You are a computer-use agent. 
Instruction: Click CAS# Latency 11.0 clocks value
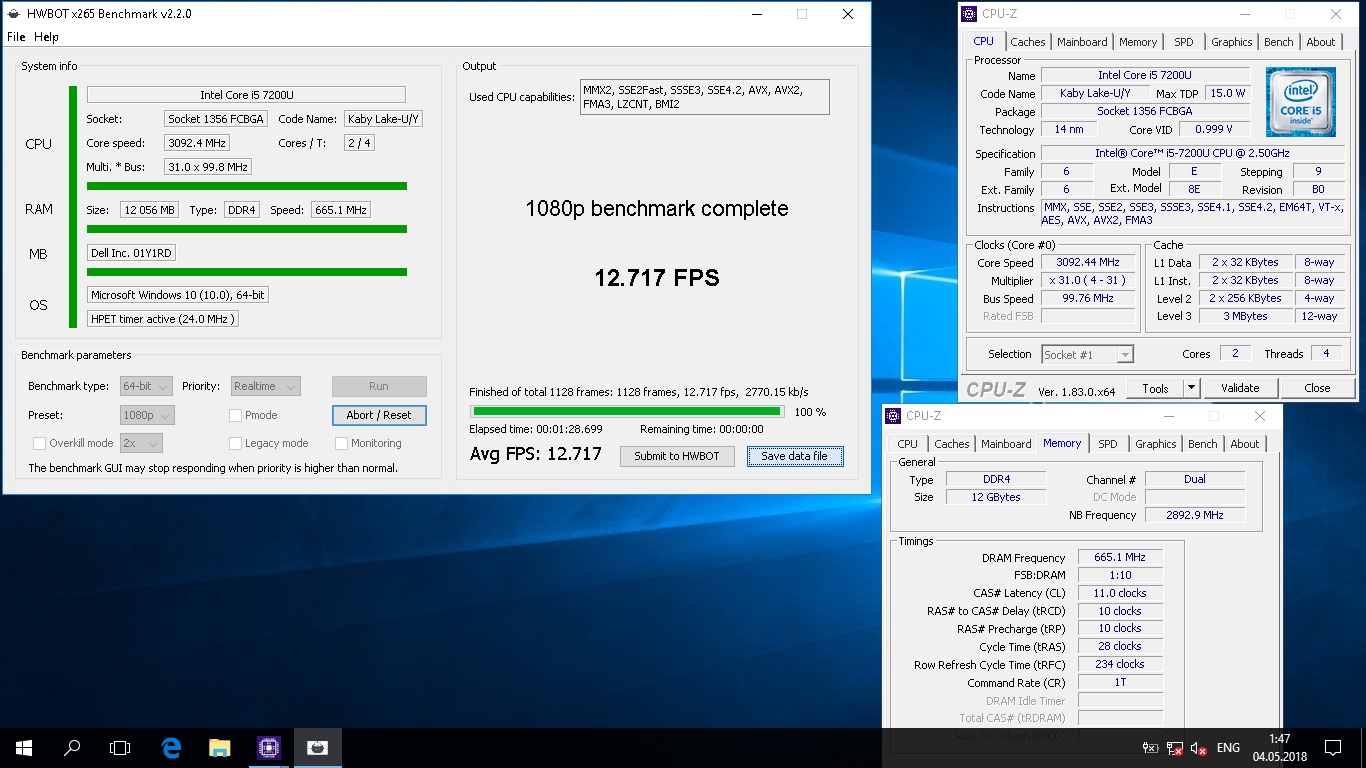pos(1120,593)
